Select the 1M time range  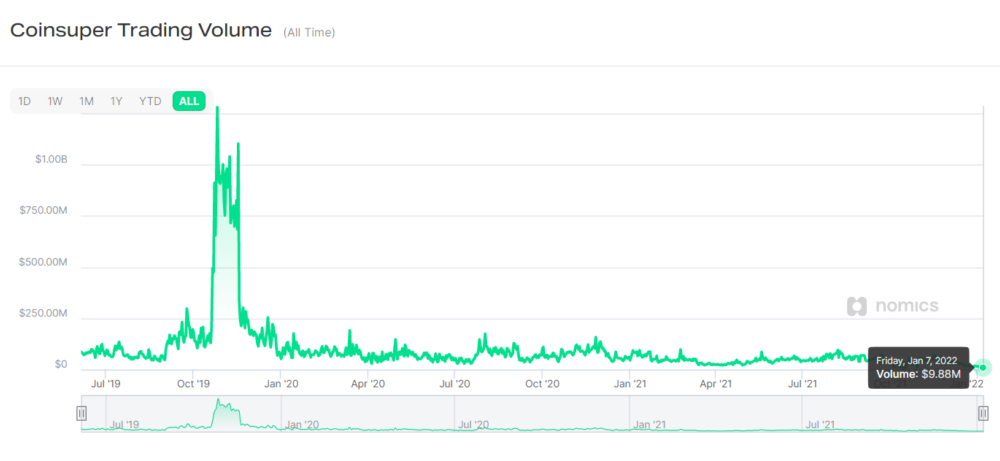tap(86, 101)
